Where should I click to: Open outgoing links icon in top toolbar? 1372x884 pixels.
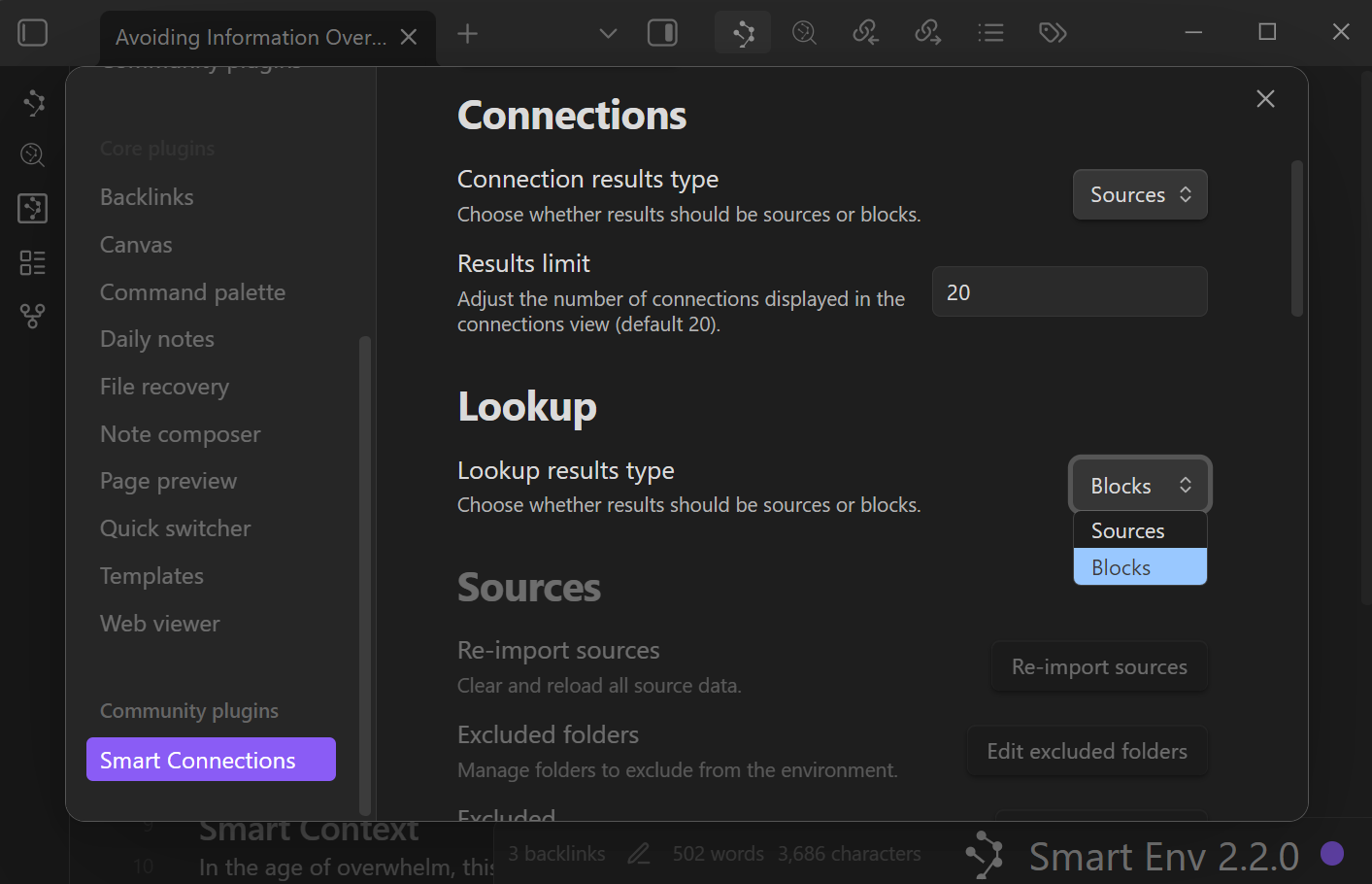pos(927,34)
